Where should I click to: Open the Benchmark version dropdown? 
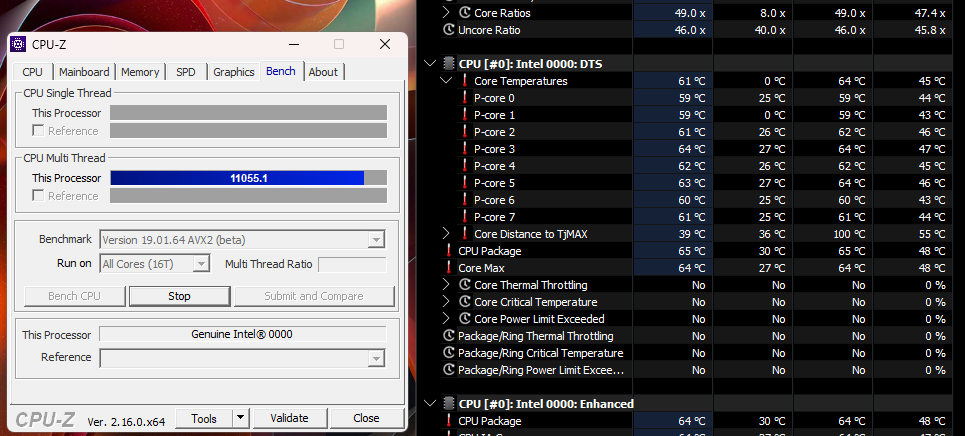tap(376, 240)
